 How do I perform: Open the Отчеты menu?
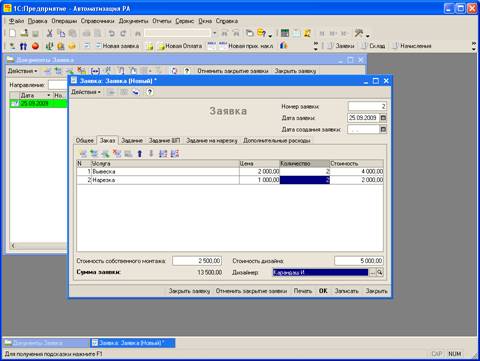pos(162,21)
